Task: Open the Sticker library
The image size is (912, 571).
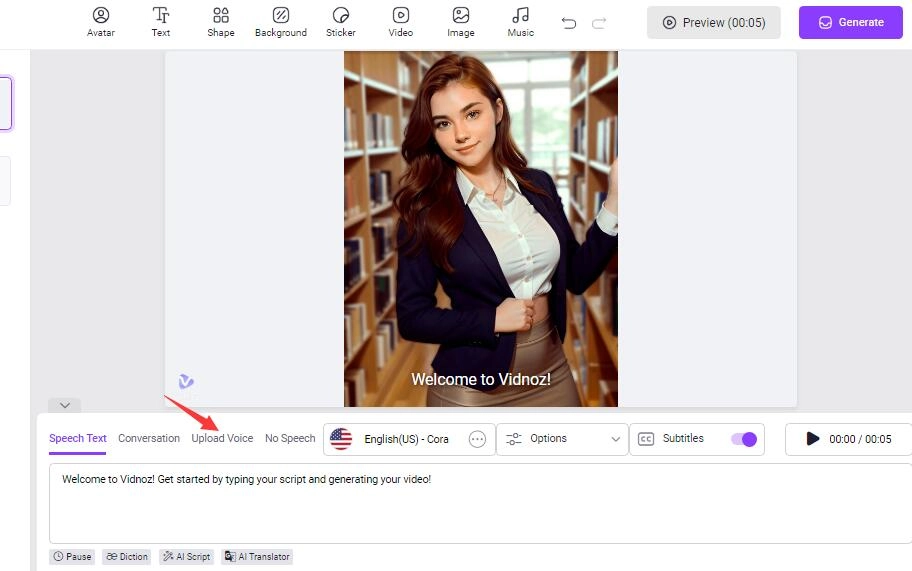Action: pyautogui.click(x=341, y=22)
